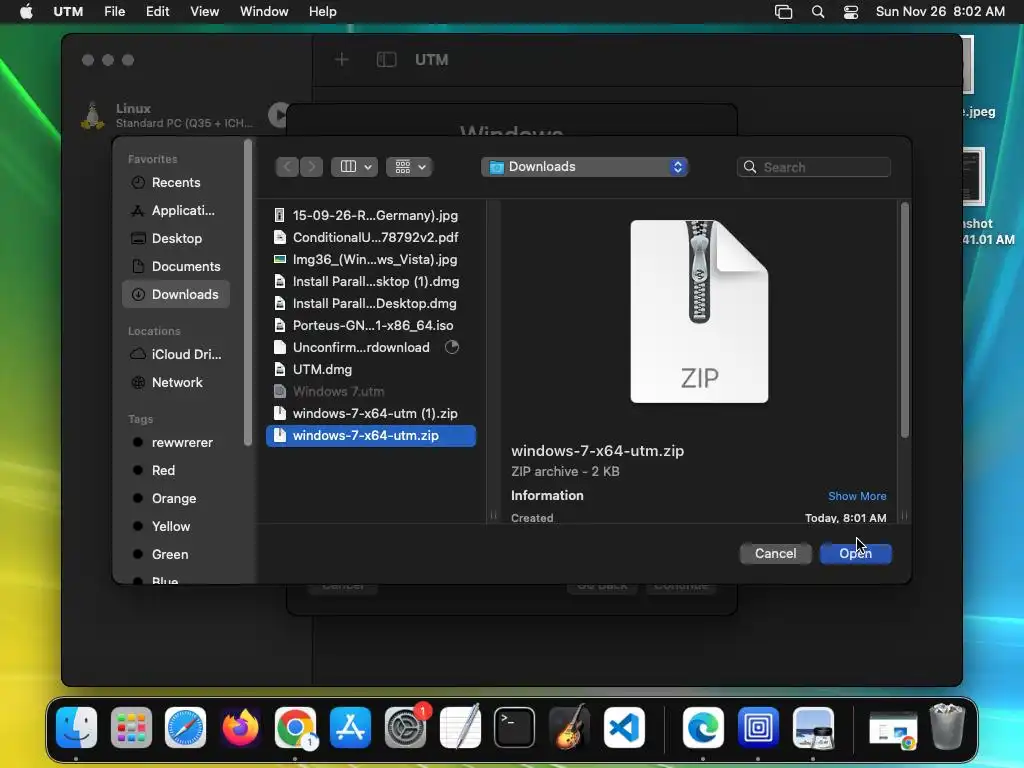
Task: Open Spotlight search in the menu bar
Action: pyautogui.click(x=818, y=12)
